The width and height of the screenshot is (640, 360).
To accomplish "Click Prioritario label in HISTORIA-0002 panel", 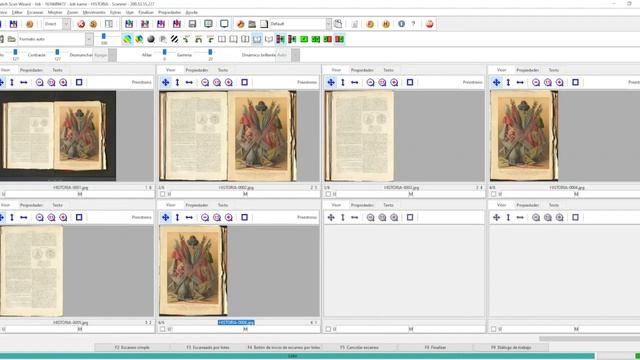I will (x=307, y=82).
